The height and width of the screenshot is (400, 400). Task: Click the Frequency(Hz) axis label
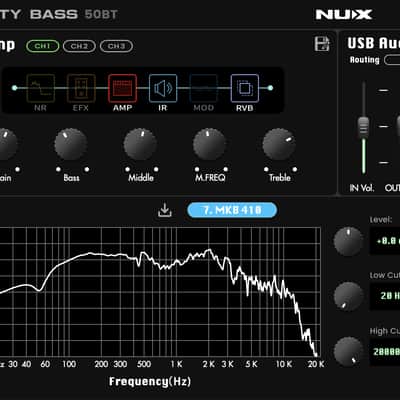click(x=150, y=381)
